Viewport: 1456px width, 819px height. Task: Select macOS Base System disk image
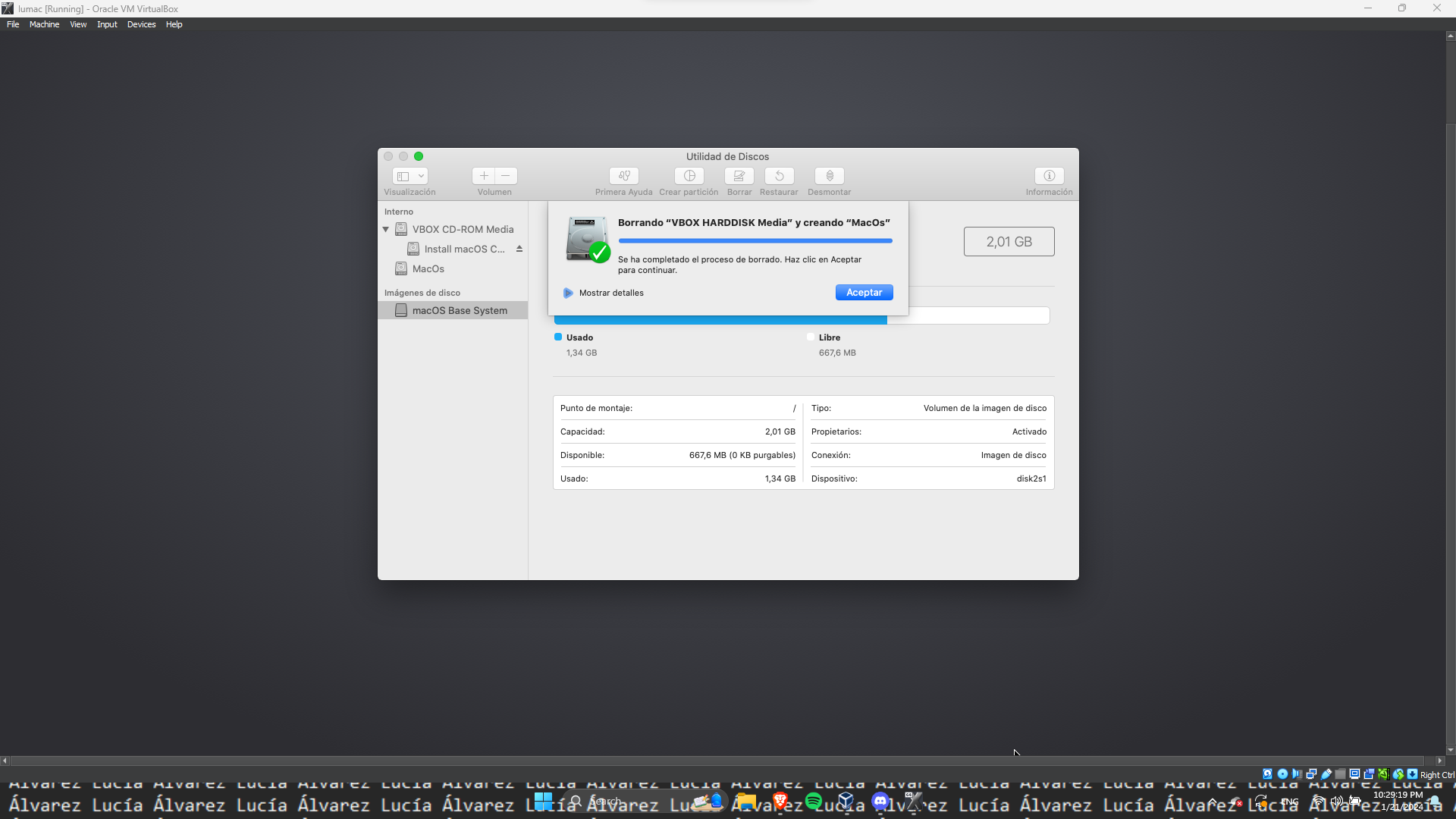tap(459, 310)
